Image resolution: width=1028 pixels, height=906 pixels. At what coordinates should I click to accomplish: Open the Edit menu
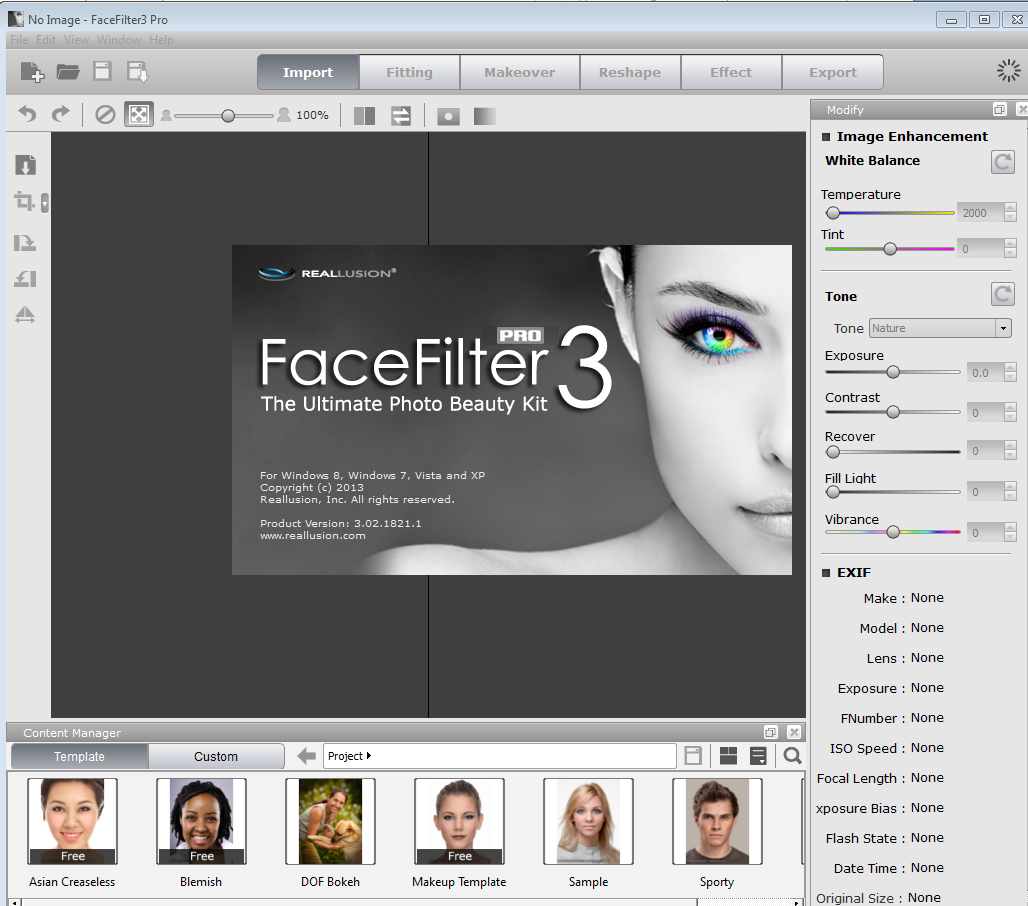[x=46, y=40]
